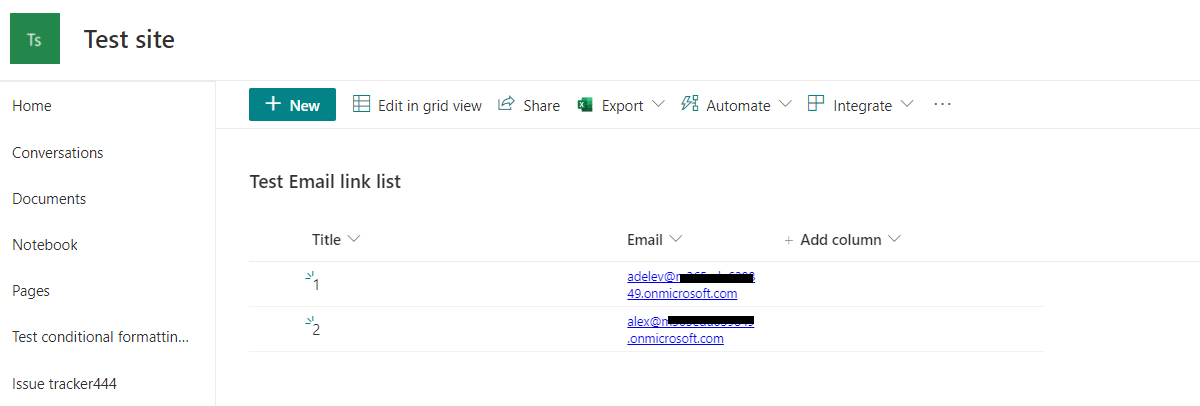Screen dimensions: 1200x406
Task: Open the Title column header menu
Action: (x=335, y=240)
